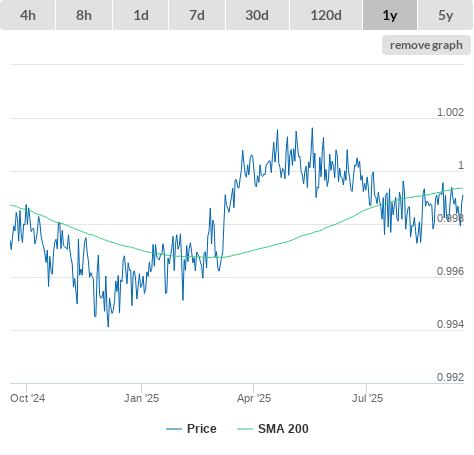Choose the 1d time range
Image resolution: width=474 pixels, height=455 pixels.
(141, 15)
